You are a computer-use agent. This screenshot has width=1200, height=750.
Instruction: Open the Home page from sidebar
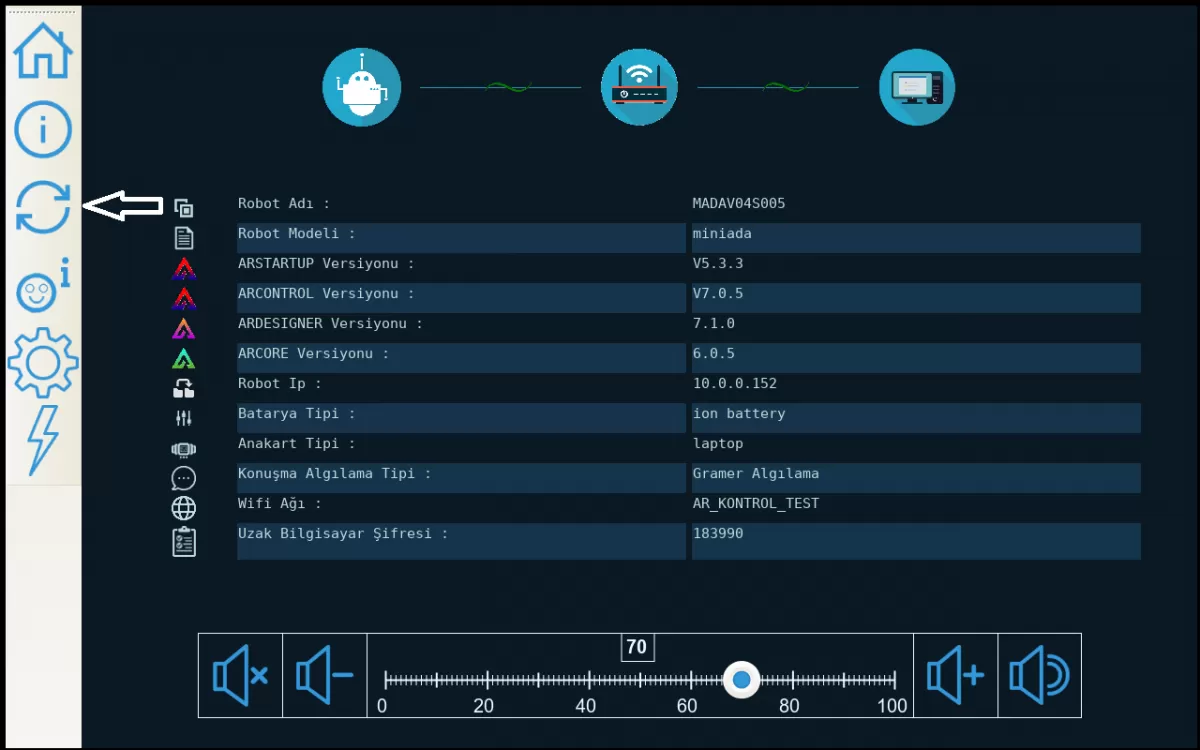(43, 51)
